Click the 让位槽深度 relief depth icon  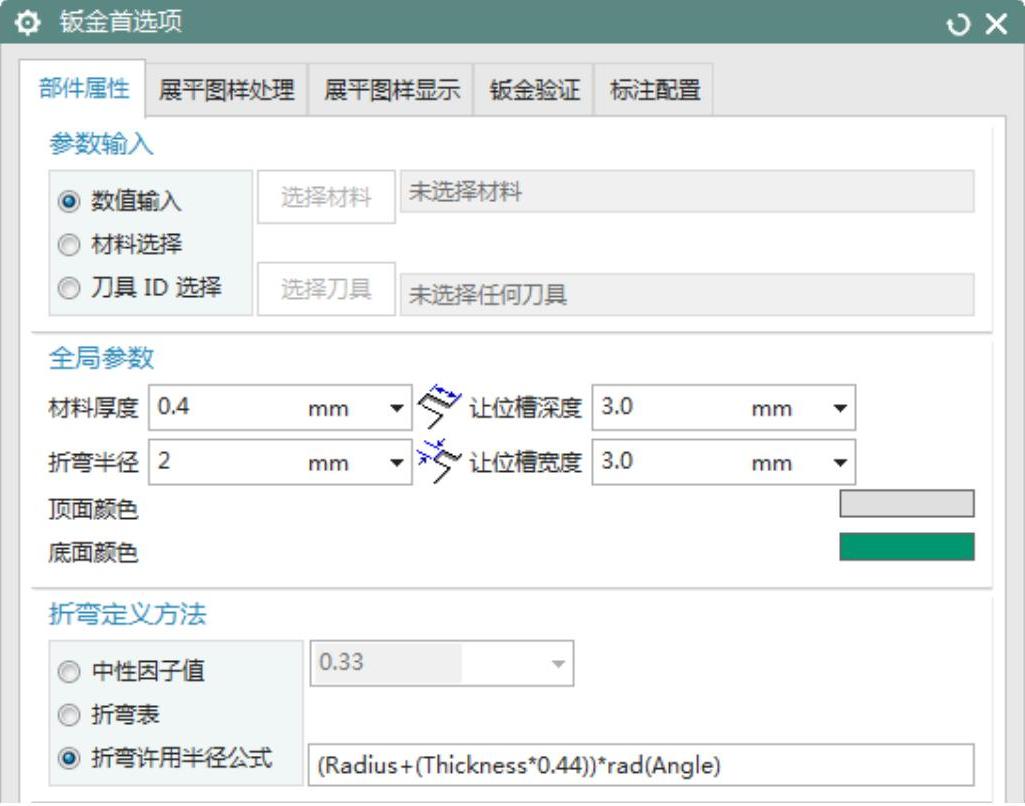point(439,407)
